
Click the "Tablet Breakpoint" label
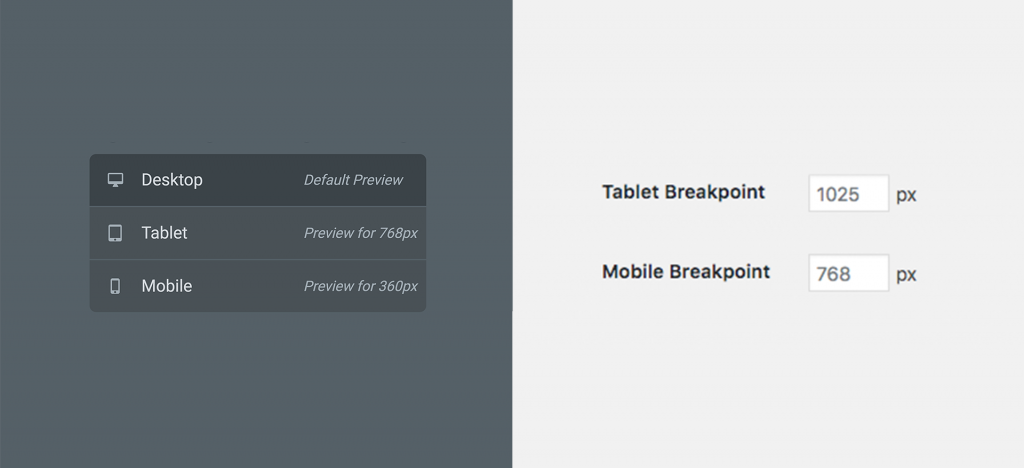[683, 191]
